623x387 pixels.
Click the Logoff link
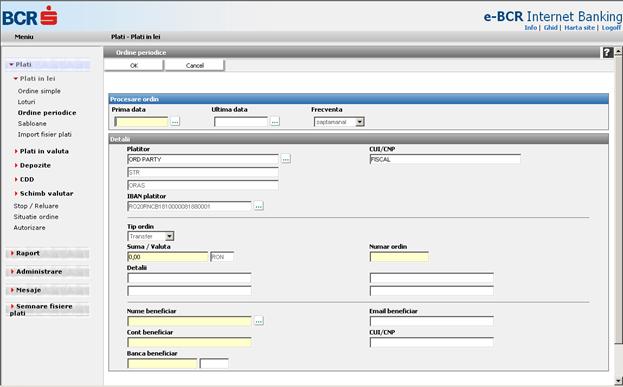tap(611, 28)
